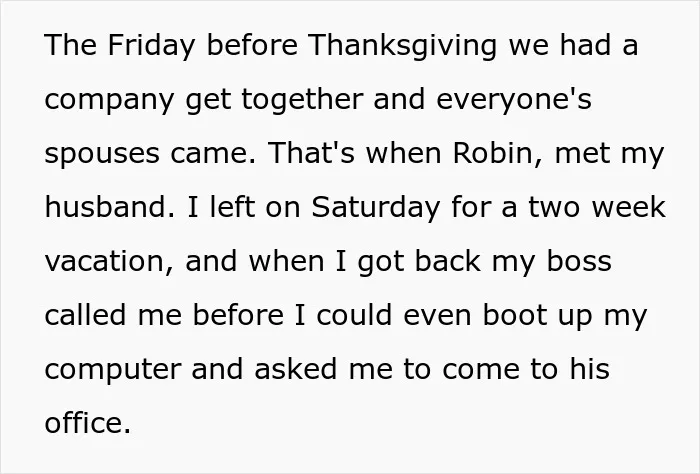Click the word "computer" on the seventh line
Image resolution: width=700 pixels, height=474 pixels.
point(113,370)
